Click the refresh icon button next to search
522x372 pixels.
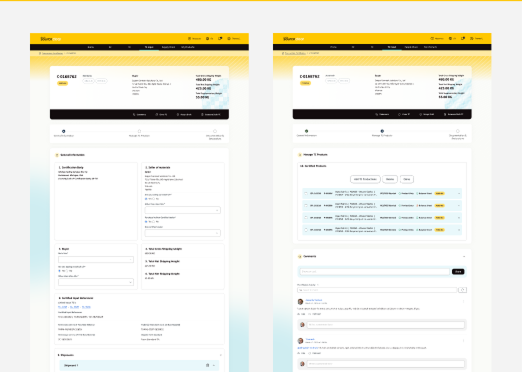462,290
